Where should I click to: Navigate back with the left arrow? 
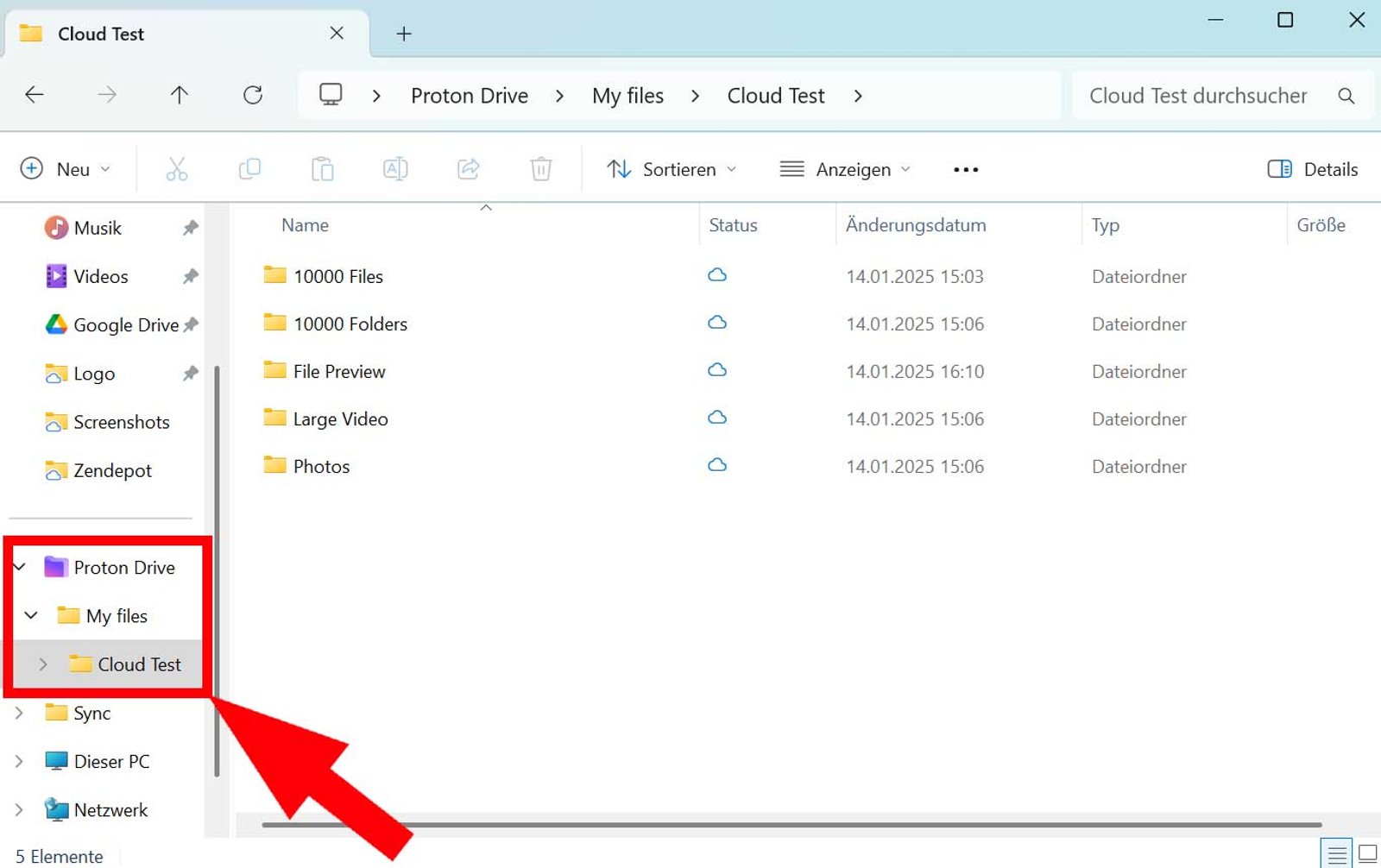coord(35,95)
